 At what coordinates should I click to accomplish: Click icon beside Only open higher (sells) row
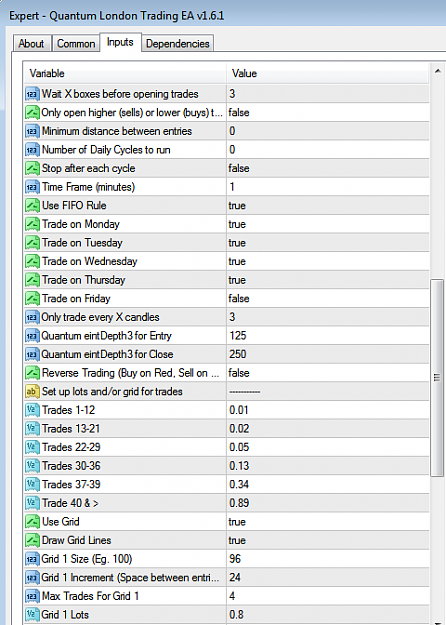coord(32,113)
